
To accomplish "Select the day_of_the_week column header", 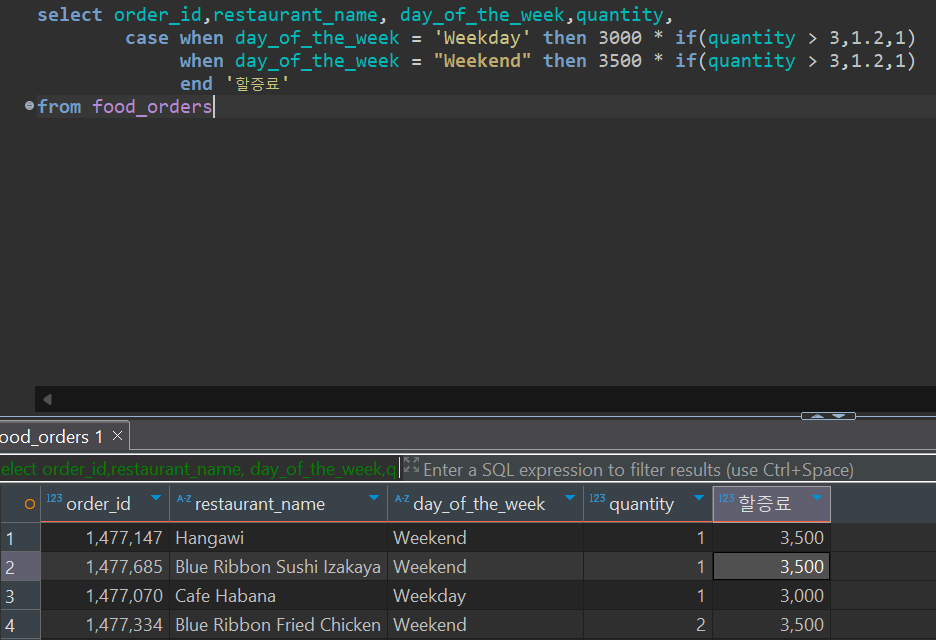I will coord(485,504).
